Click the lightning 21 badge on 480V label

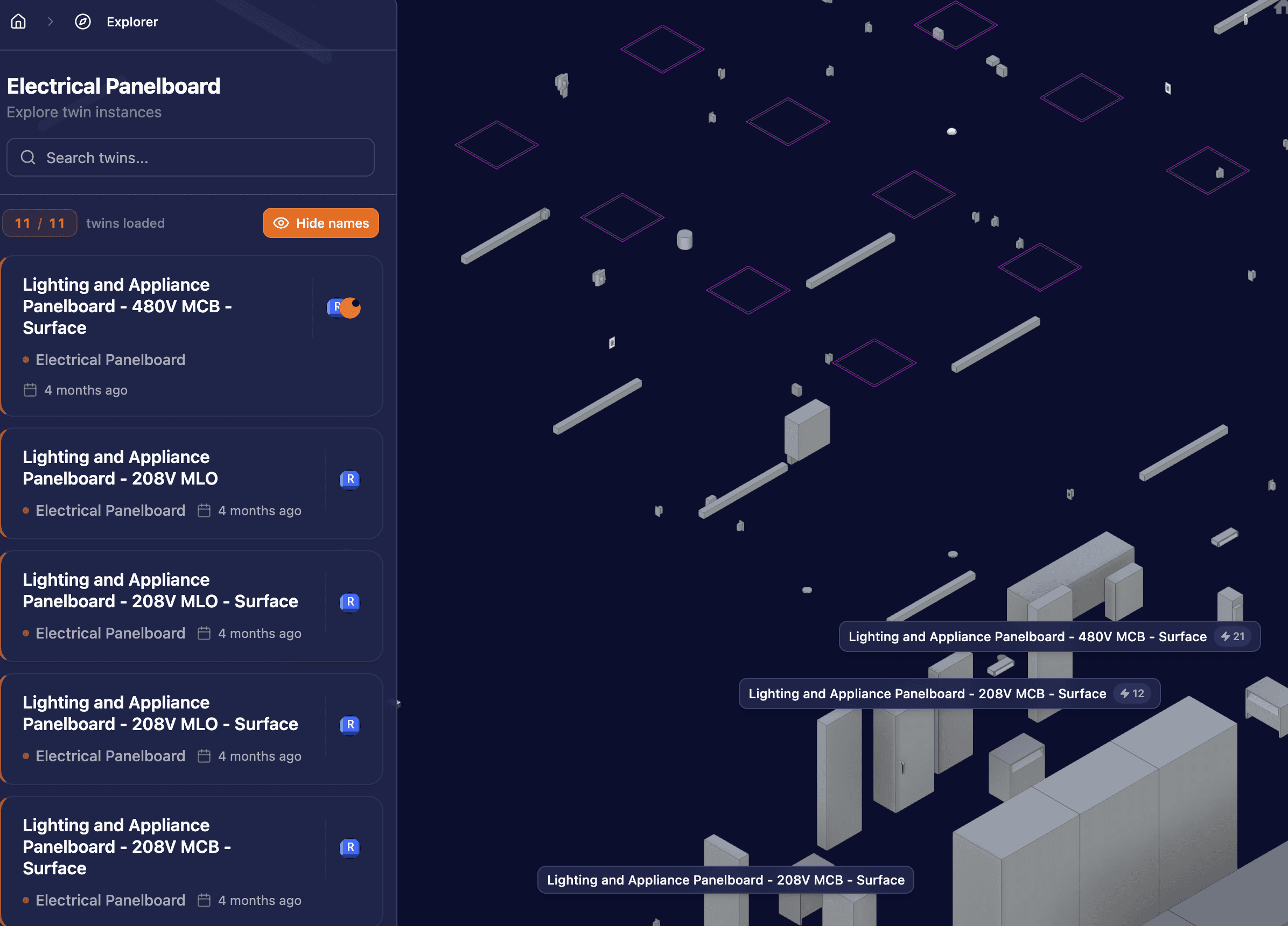pos(1233,636)
